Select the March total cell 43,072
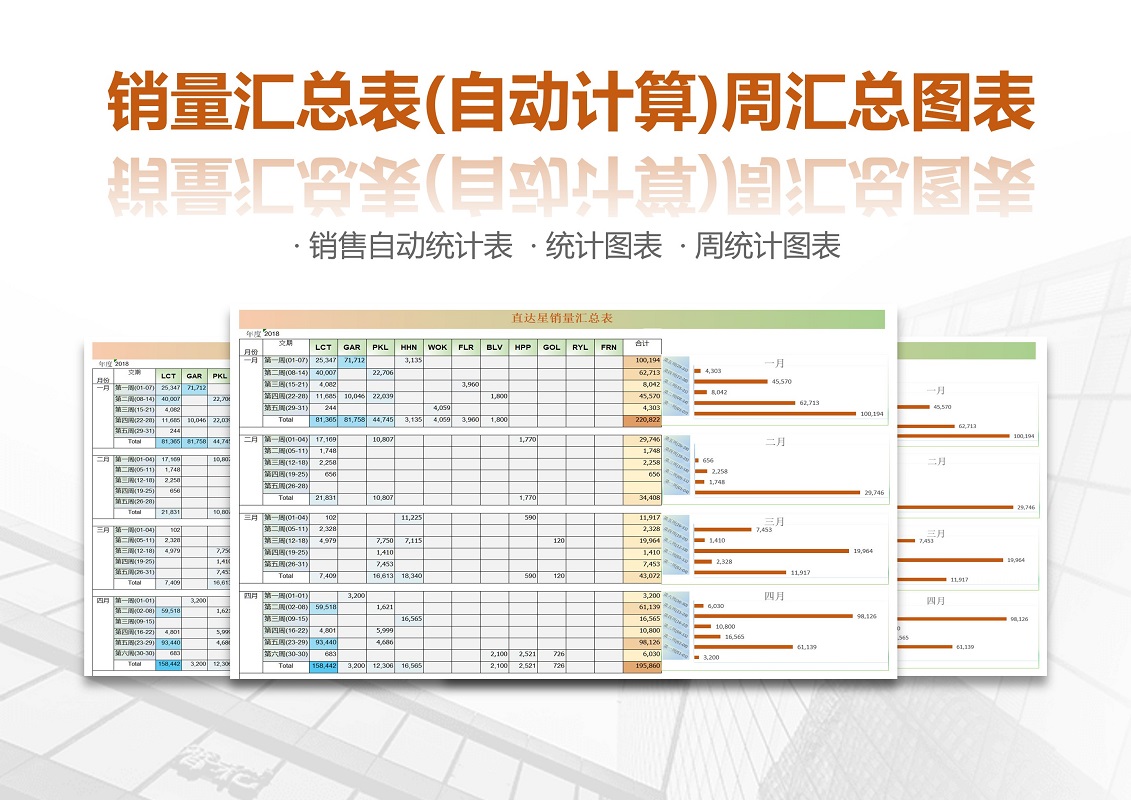This screenshot has height=800, width=1131. point(643,576)
